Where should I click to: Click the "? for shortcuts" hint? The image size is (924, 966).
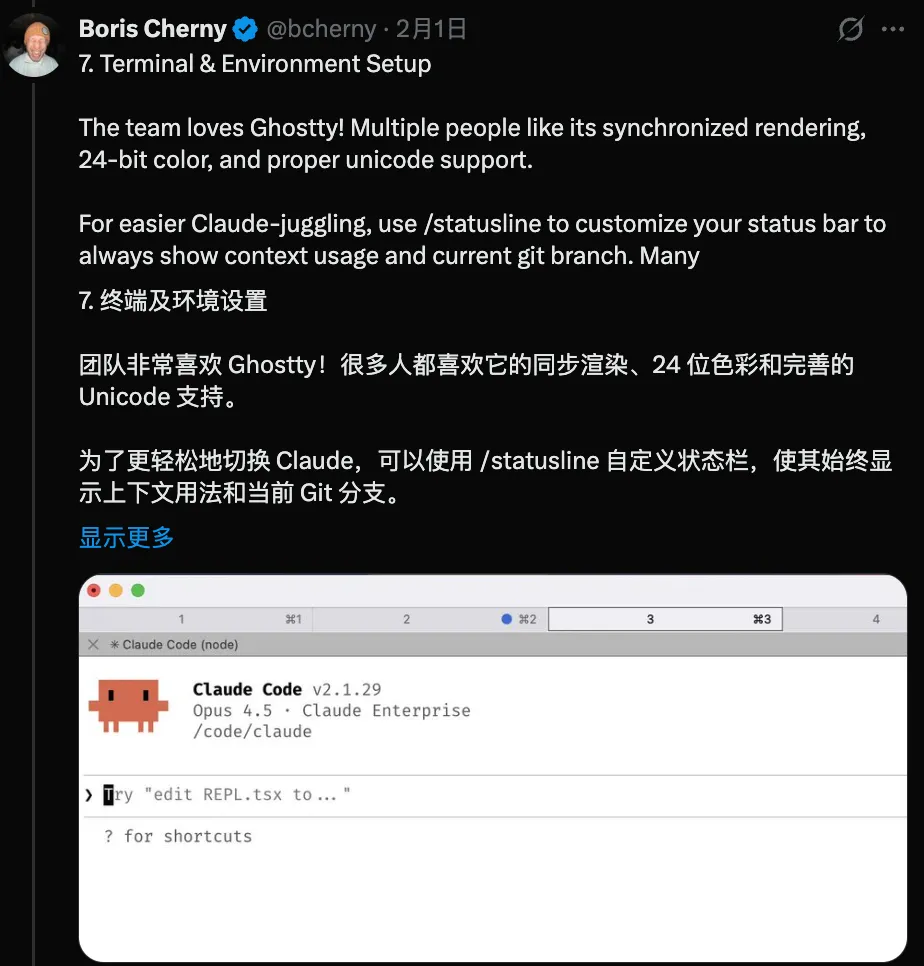178,836
